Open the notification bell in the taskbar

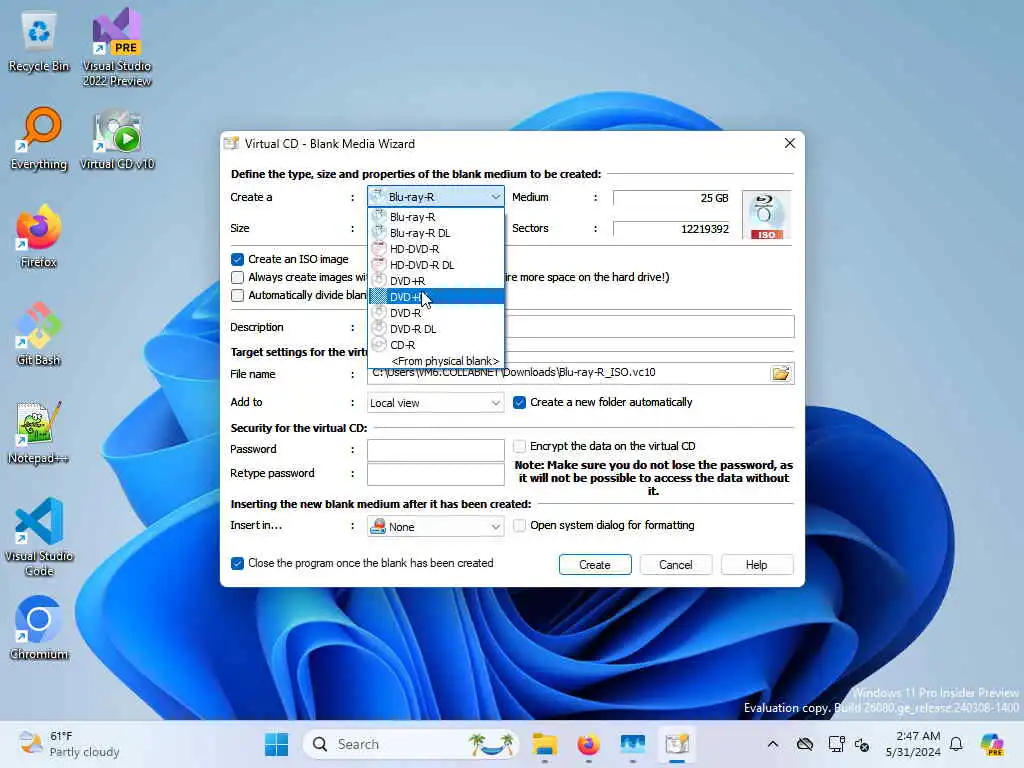(x=956, y=744)
